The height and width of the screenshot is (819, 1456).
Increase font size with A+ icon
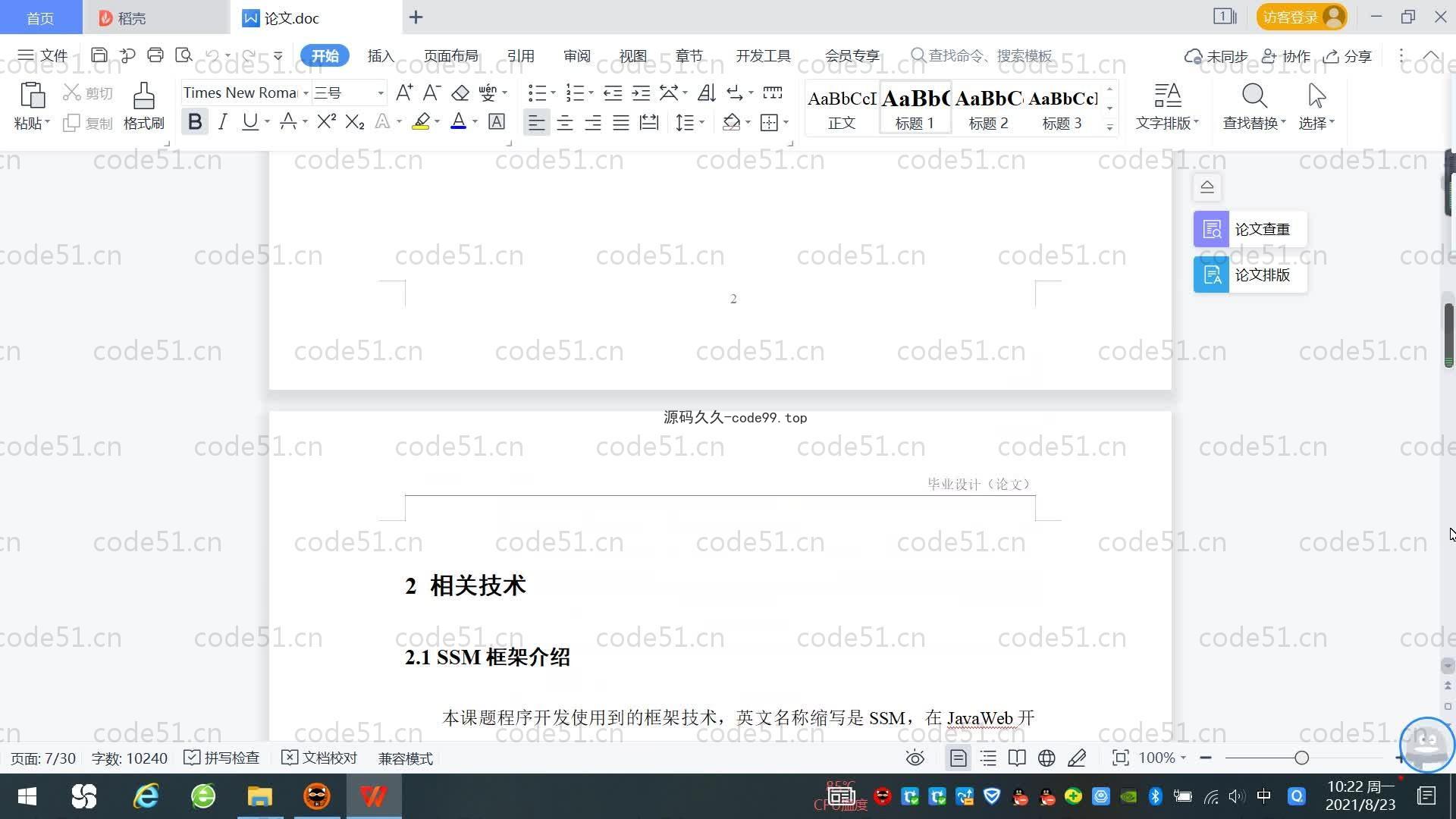coord(404,93)
